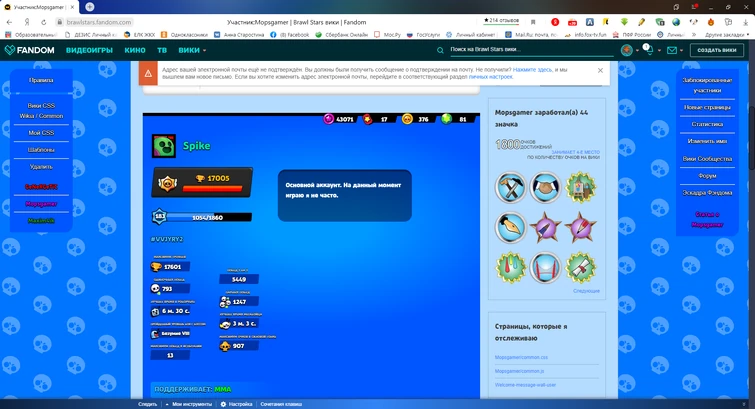Screen dimensions: 755x409
Task: Click the Wikia / Common sidebar item
Action: point(41,116)
